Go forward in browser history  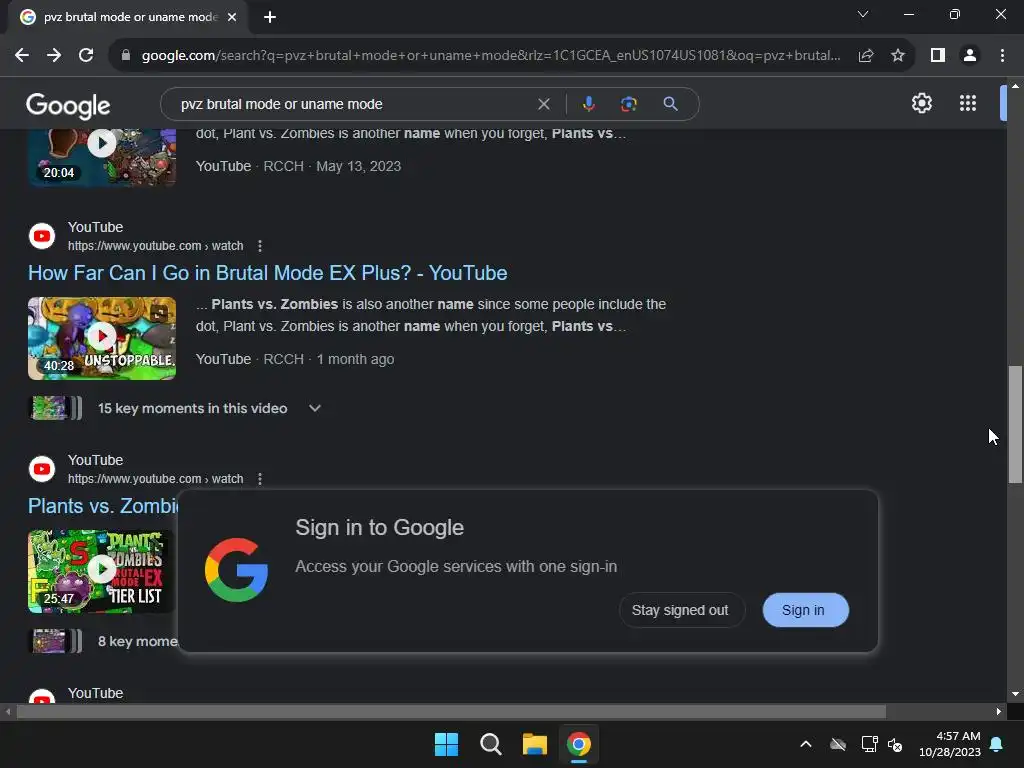(54, 56)
